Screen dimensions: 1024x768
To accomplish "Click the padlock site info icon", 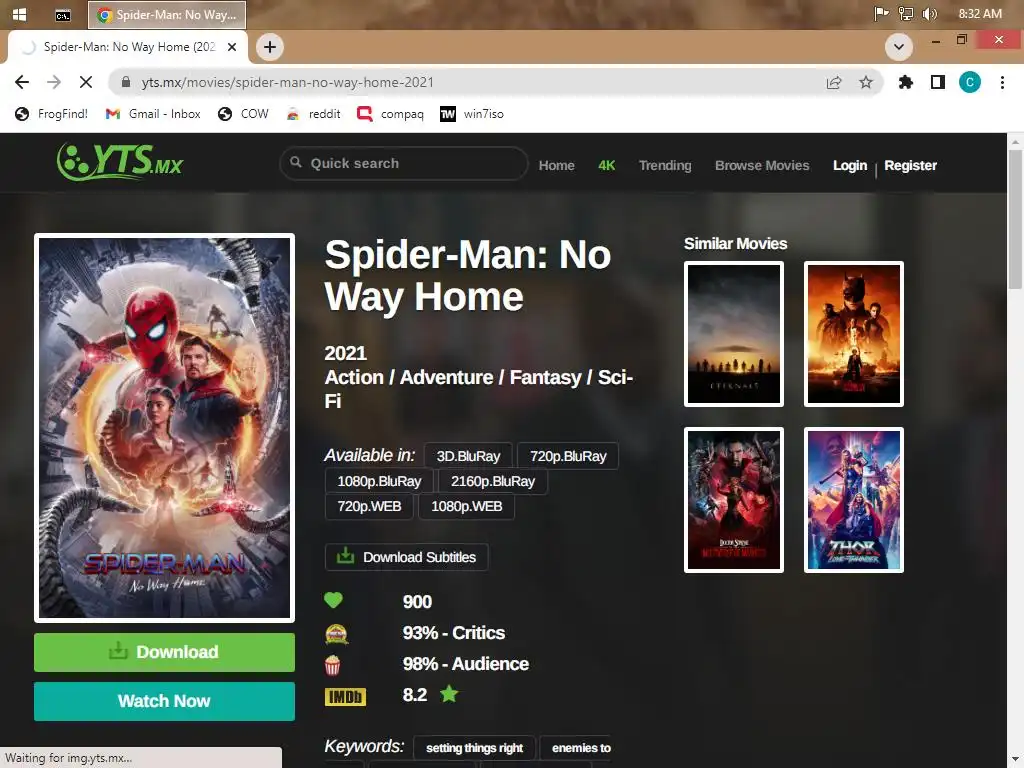I will [x=125, y=82].
